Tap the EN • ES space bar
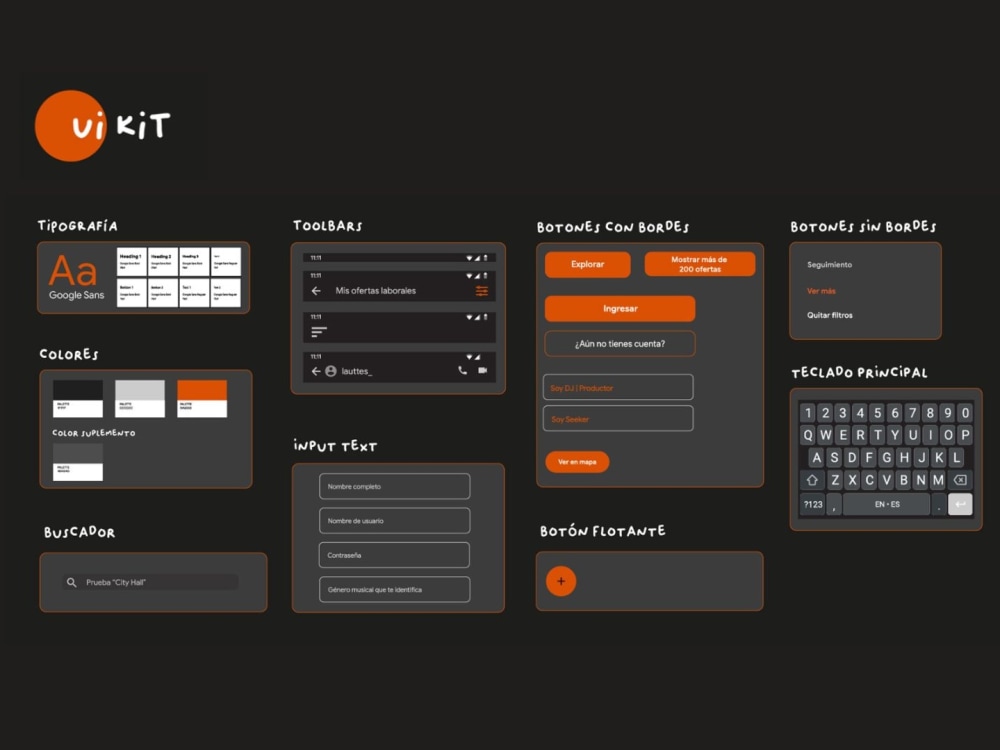1000x750 pixels. [x=886, y=504]
